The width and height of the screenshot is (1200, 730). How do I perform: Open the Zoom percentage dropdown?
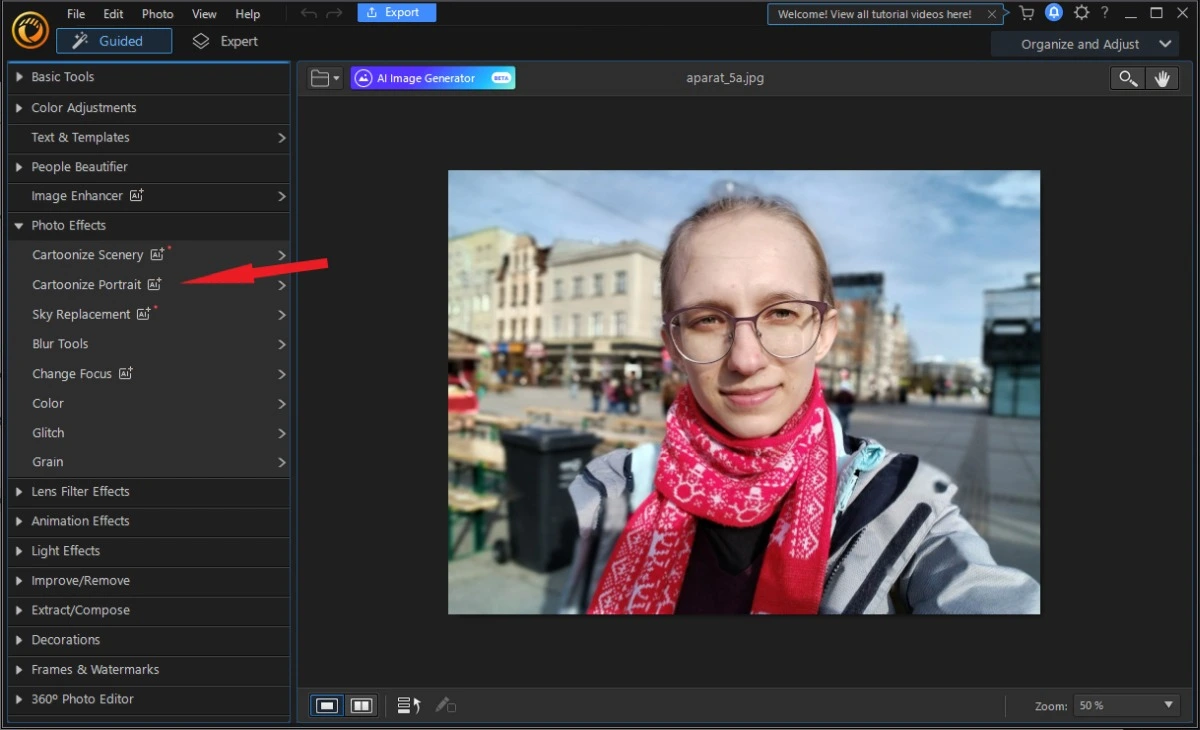pyautogui.click(x=1126, y=706)
